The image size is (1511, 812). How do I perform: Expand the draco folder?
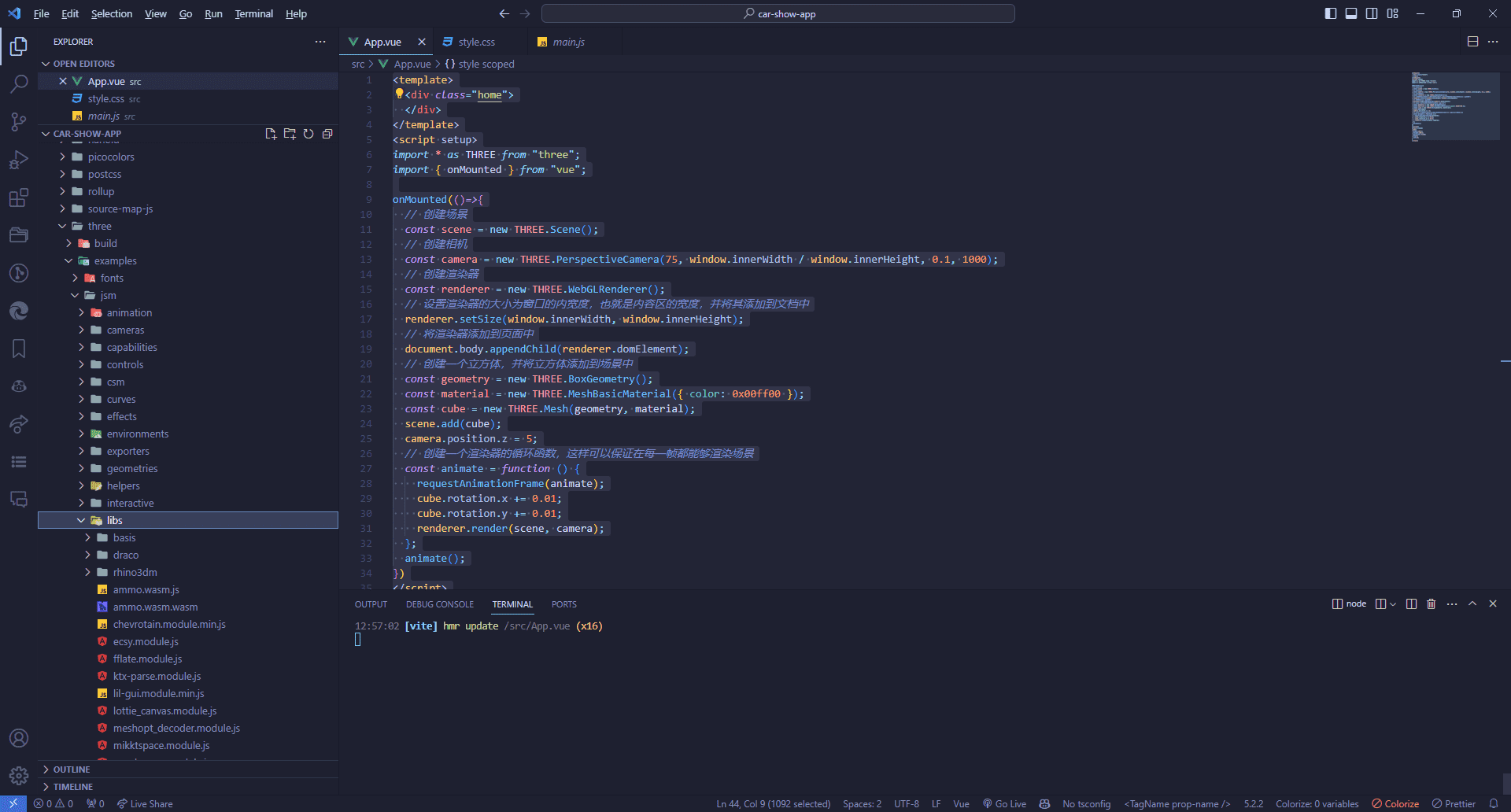pos(87,555)
